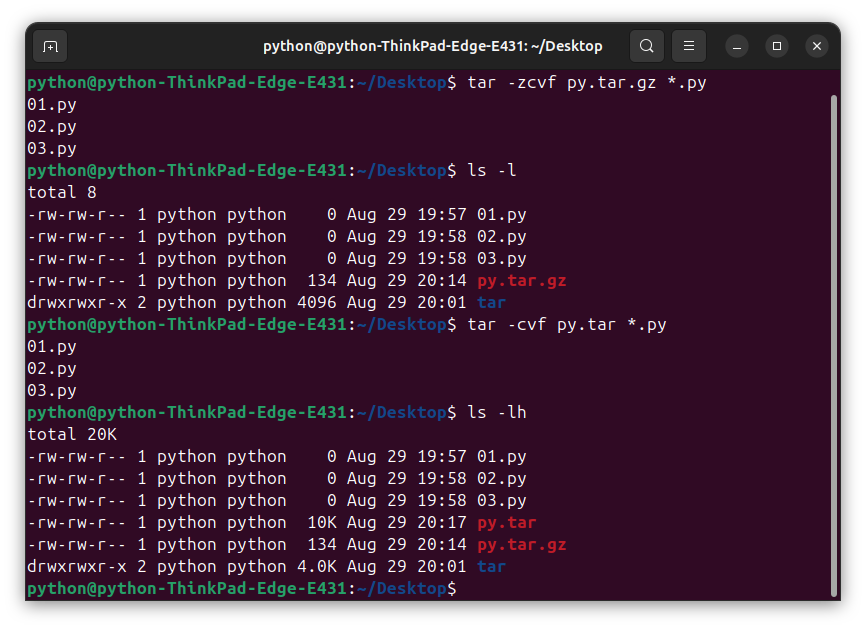Click the 'ls -lh' command text
The height and width of the screenshot is (629, 866).
497,413
